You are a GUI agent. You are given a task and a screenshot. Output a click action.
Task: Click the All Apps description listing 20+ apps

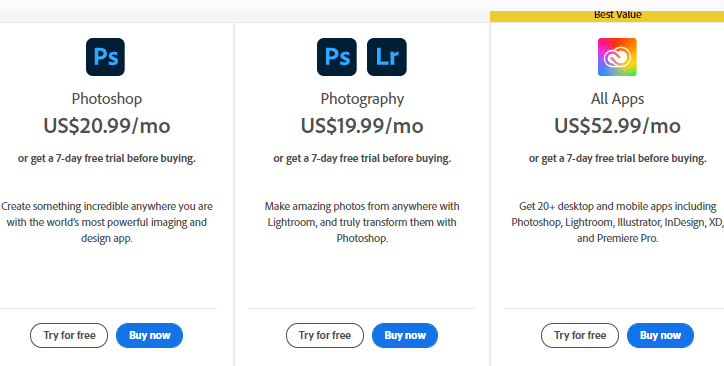[617, 222]
